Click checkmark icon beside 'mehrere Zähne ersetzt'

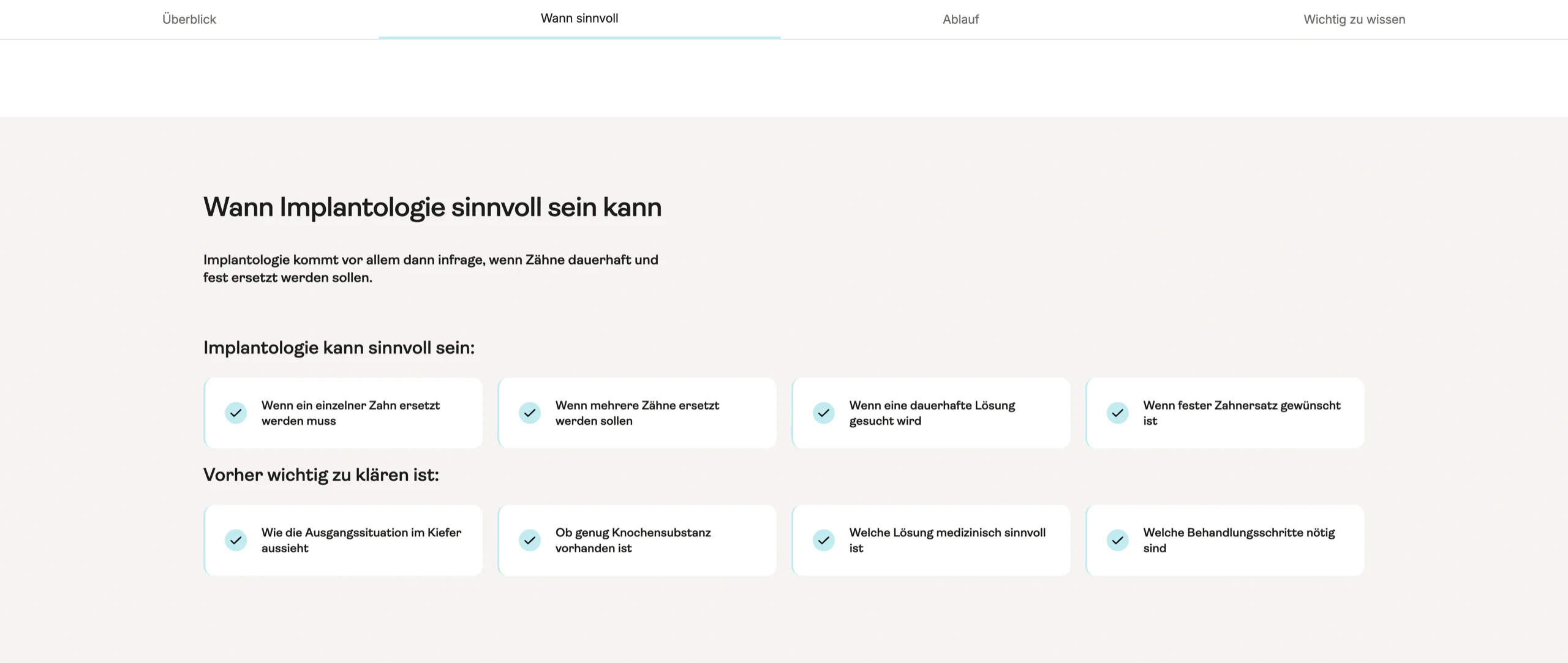point(530,413)
